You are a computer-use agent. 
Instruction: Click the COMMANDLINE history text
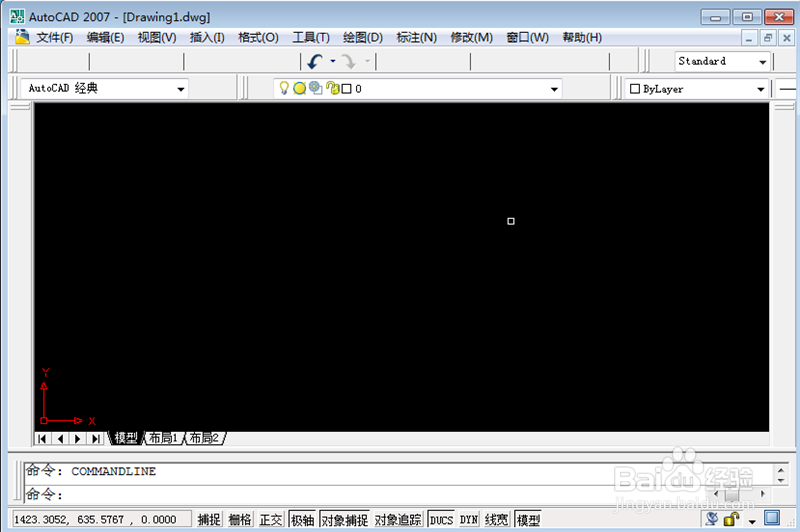[x=114, y=471]
